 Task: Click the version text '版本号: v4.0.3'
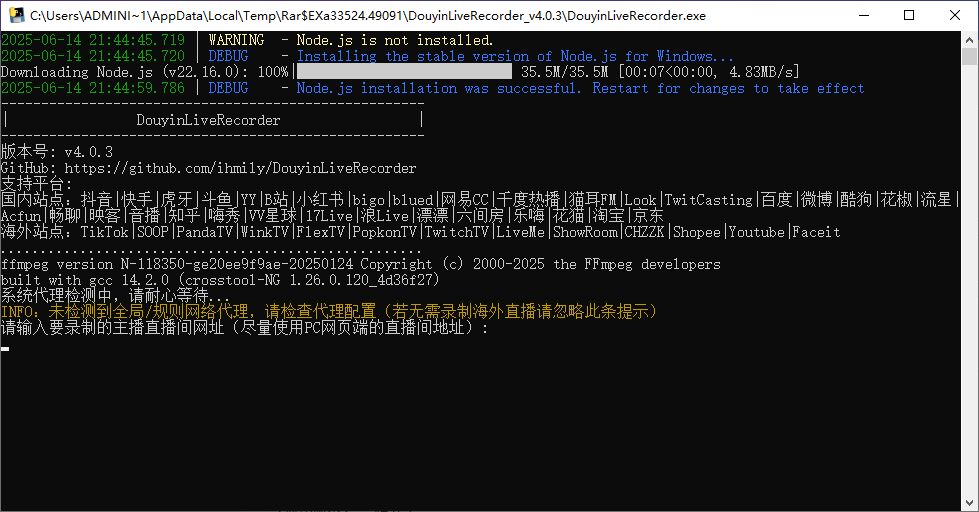point(57,152)
